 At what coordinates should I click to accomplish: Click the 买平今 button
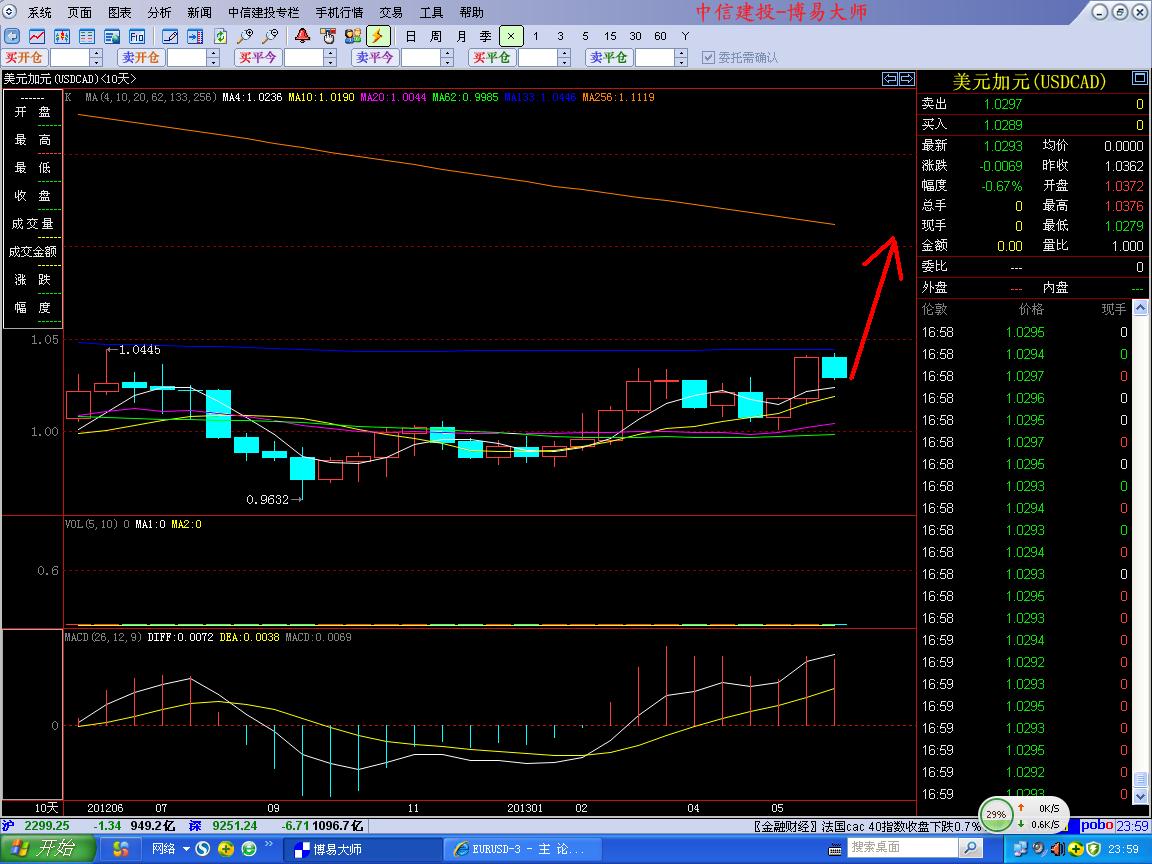258,57
